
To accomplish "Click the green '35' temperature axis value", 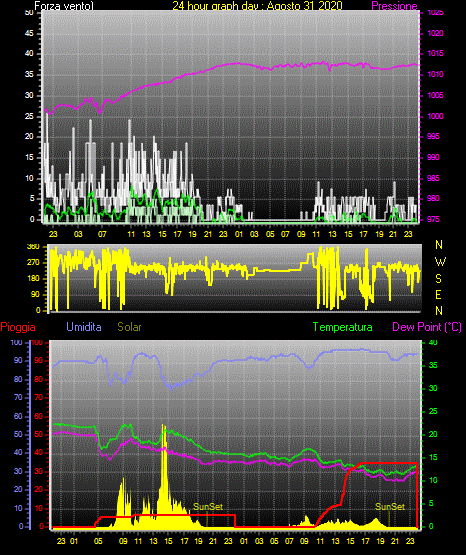I will [433, 365].
